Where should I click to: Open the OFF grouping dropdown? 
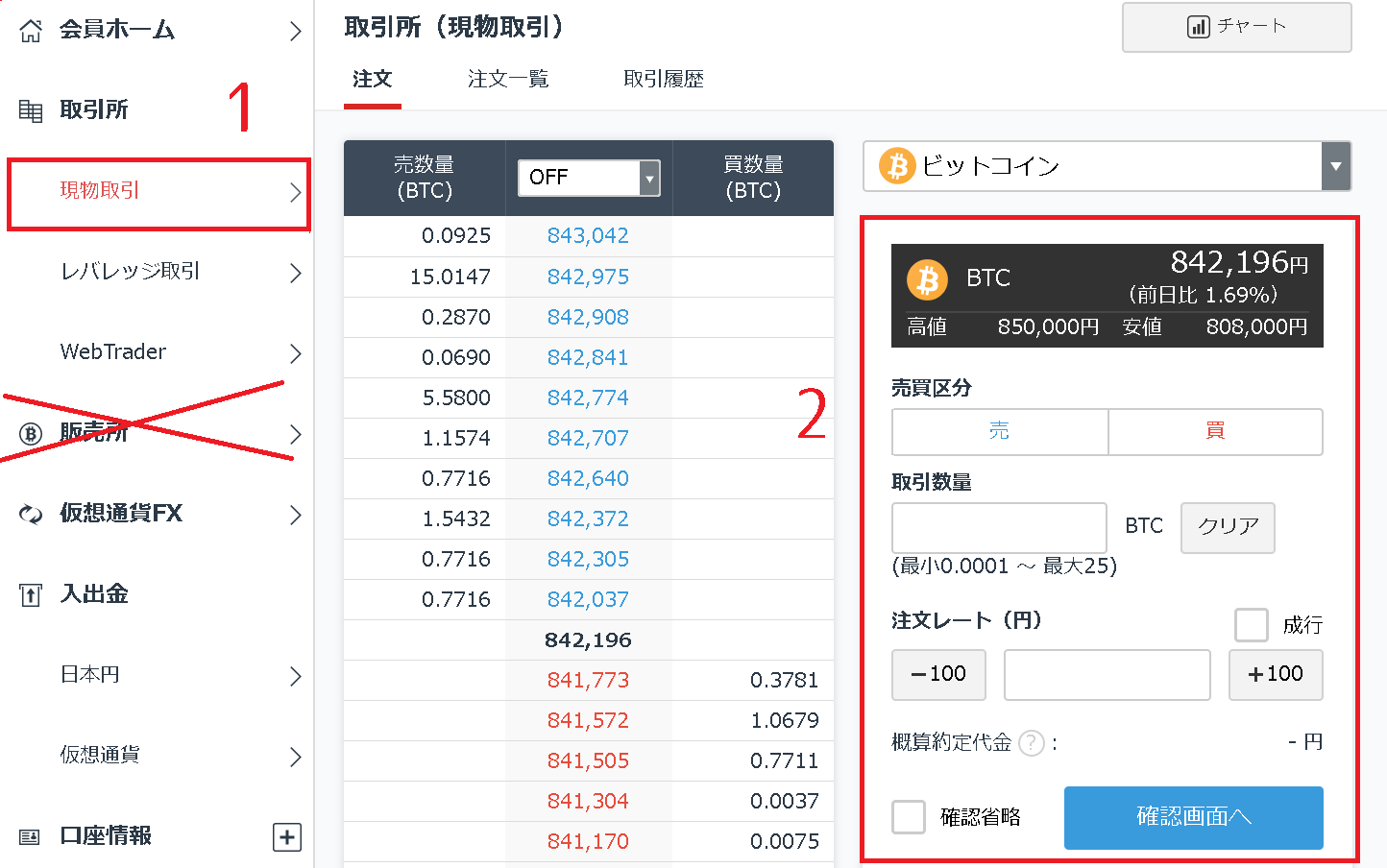(589, 178)
